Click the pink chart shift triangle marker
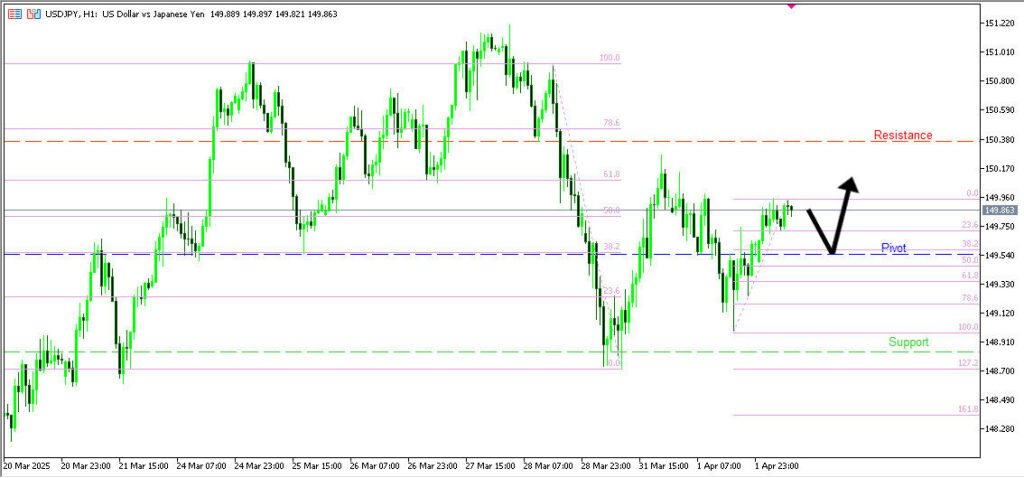This screenshot has height=478, width=1024. tap(792, 6)
